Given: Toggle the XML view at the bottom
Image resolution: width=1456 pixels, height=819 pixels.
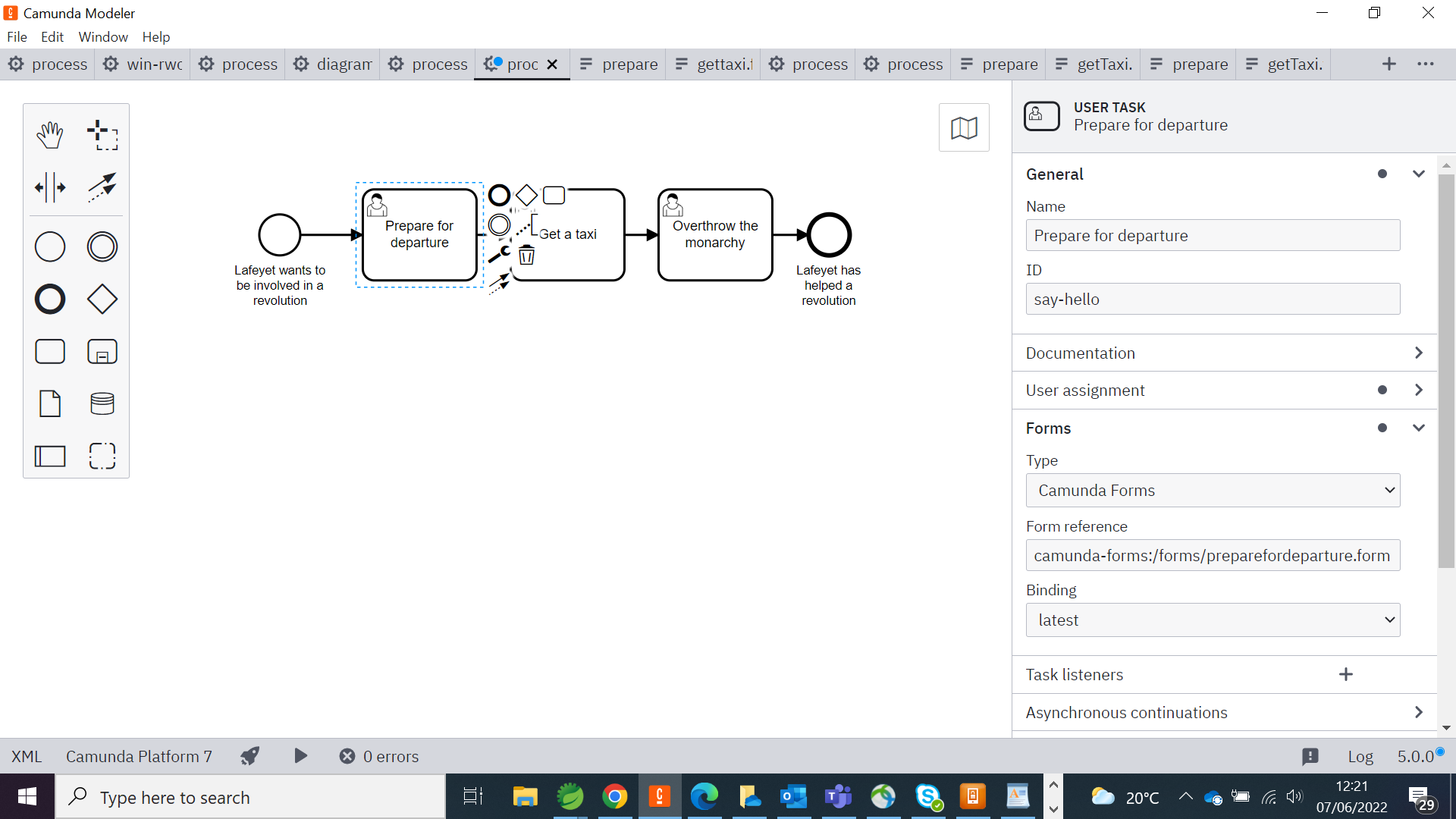Looking at the screenshot, I should 25,756.
